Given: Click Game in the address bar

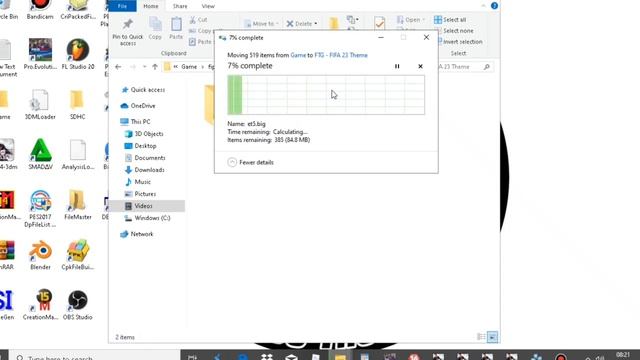Looking at the screenshot, I should [x=189, y=67].
